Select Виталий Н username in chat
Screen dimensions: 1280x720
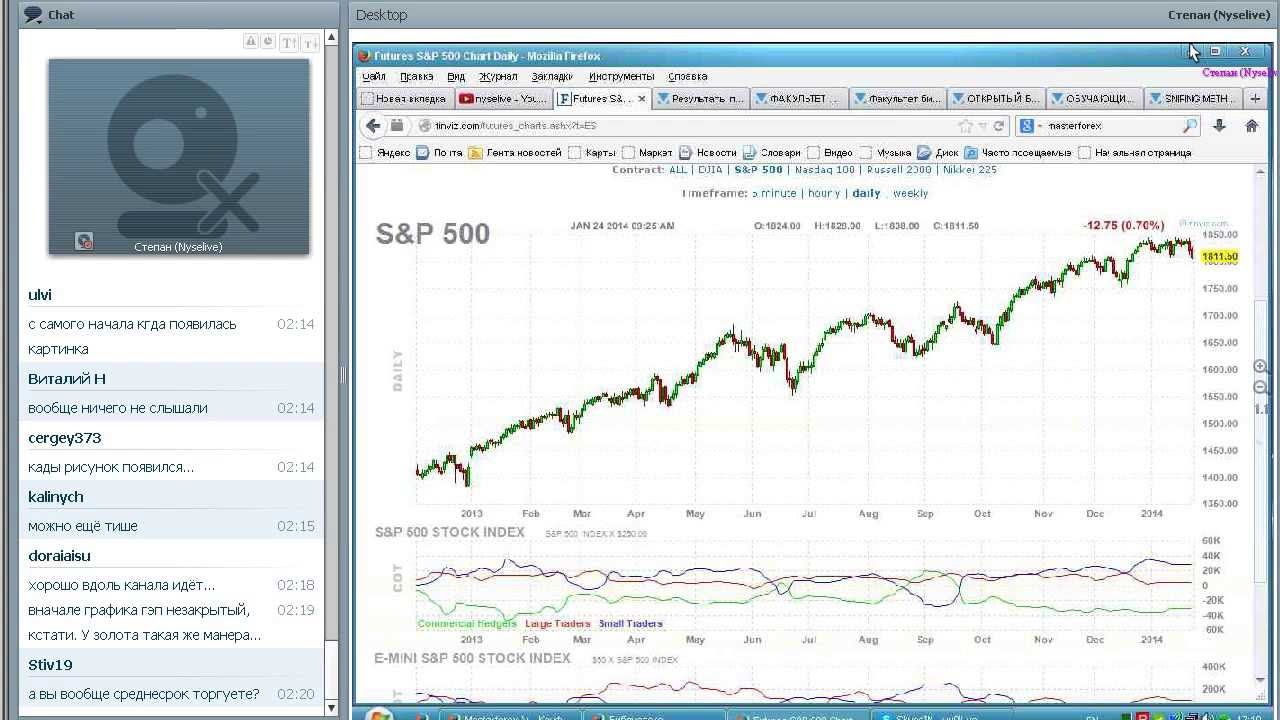click(67, 379)
